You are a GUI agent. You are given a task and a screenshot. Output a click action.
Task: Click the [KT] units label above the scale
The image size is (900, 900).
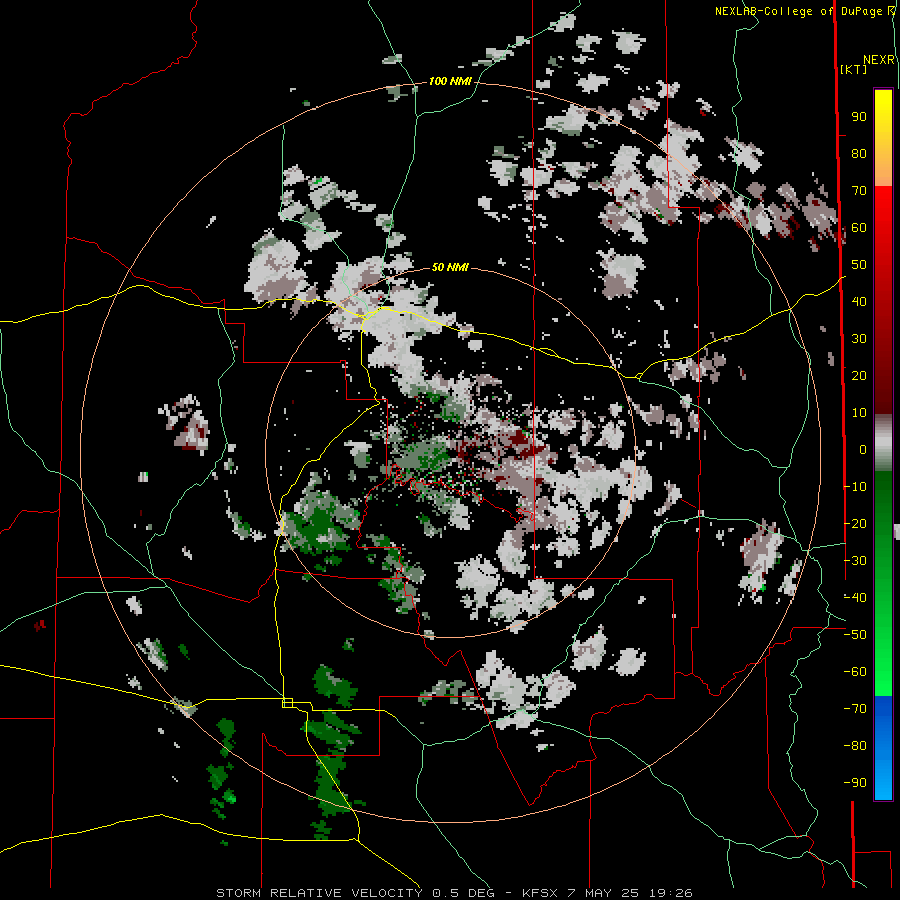point(854,69)
